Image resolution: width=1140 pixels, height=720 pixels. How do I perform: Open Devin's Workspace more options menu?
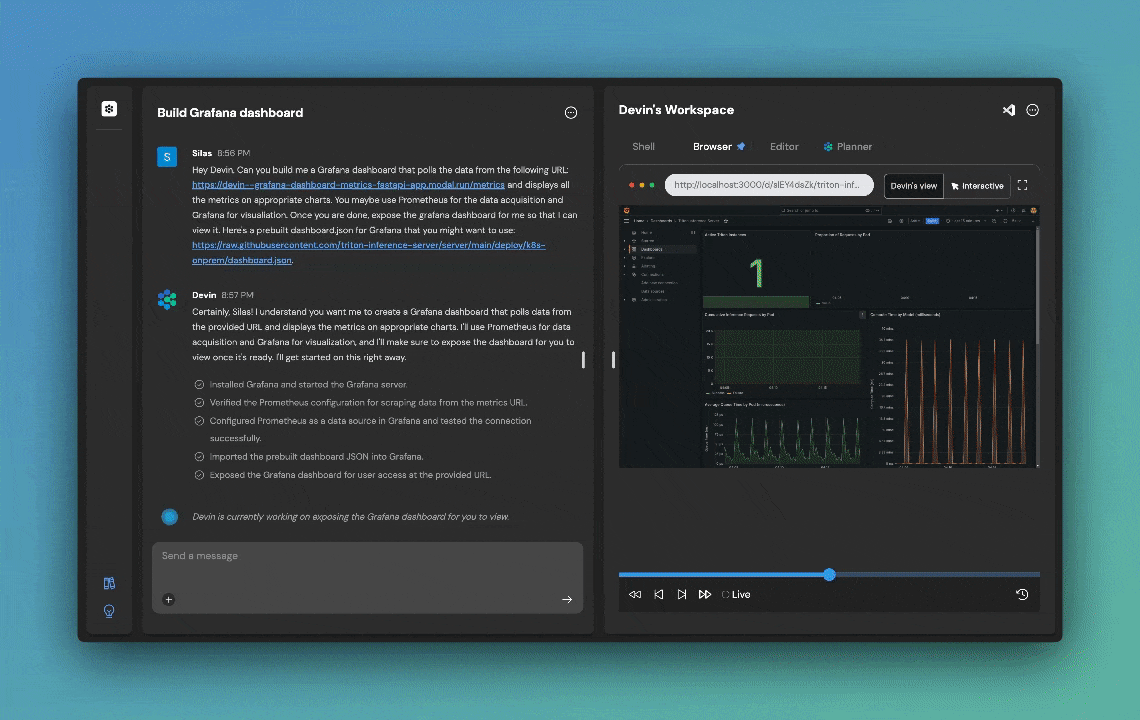click(x=1032, y=111)
